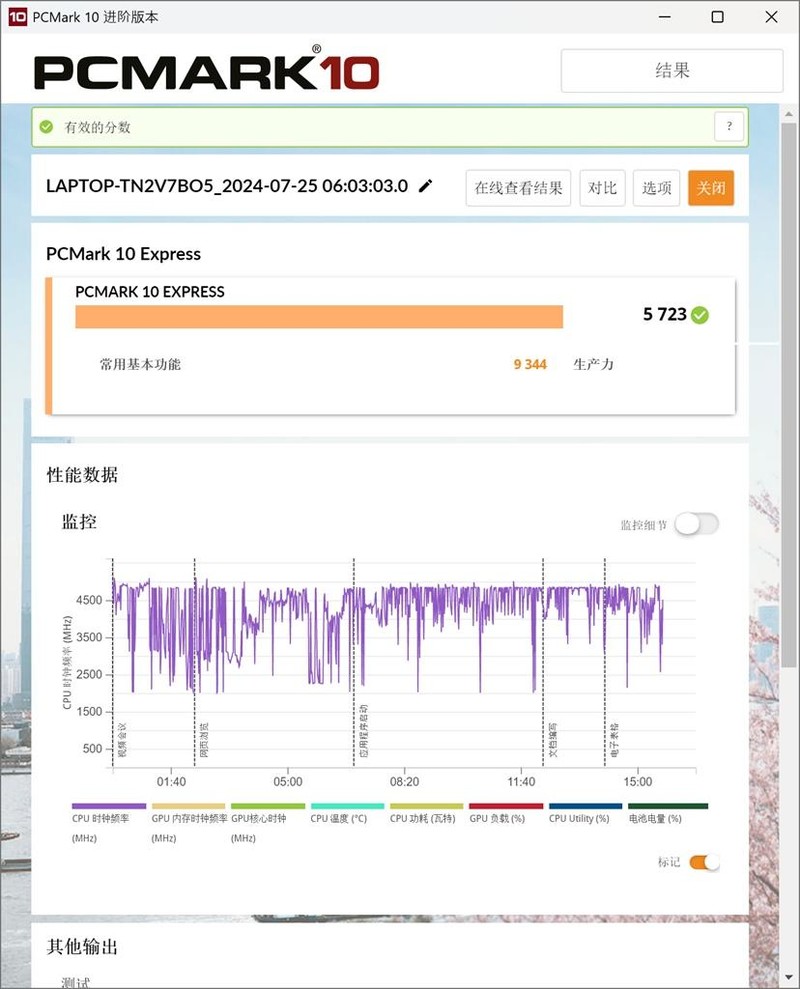Open the 选项 options menu

(655, 187)
